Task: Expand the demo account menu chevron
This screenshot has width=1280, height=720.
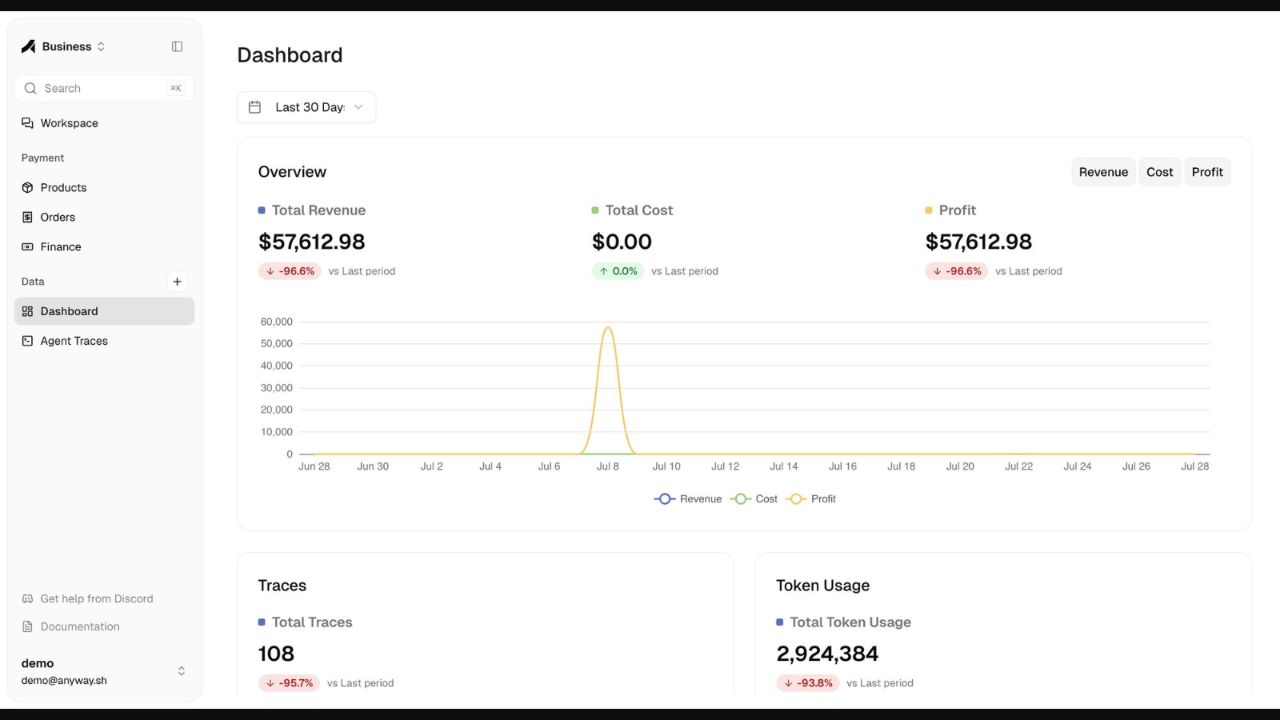Action: click(x=181, y=671)
